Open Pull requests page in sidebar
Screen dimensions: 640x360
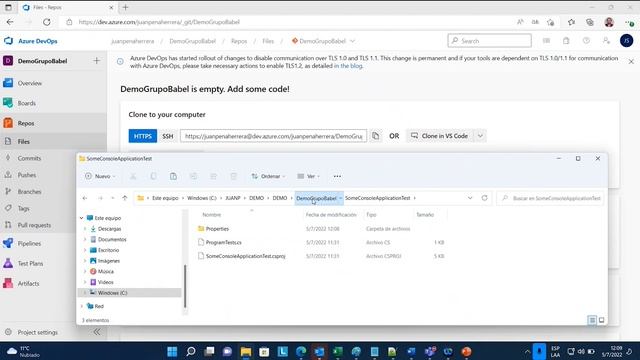coord(34,225)
